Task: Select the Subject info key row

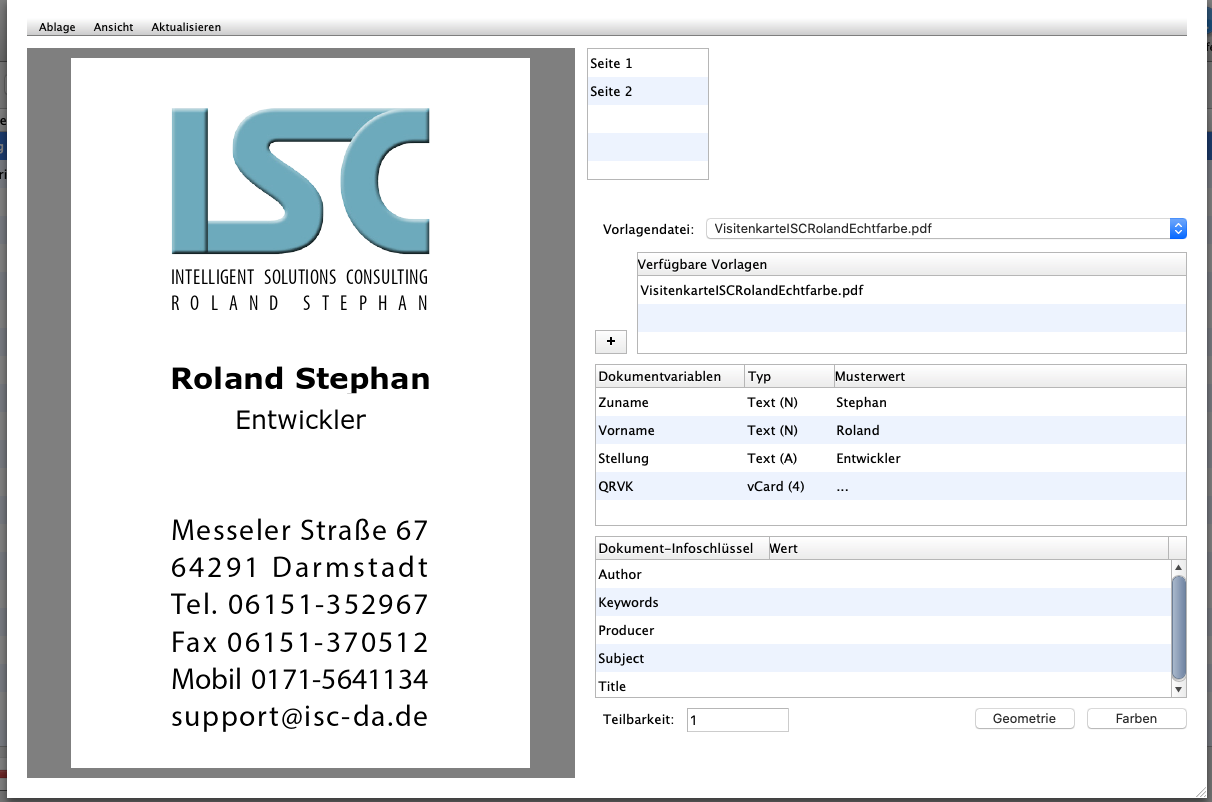Action: [883, 658]
